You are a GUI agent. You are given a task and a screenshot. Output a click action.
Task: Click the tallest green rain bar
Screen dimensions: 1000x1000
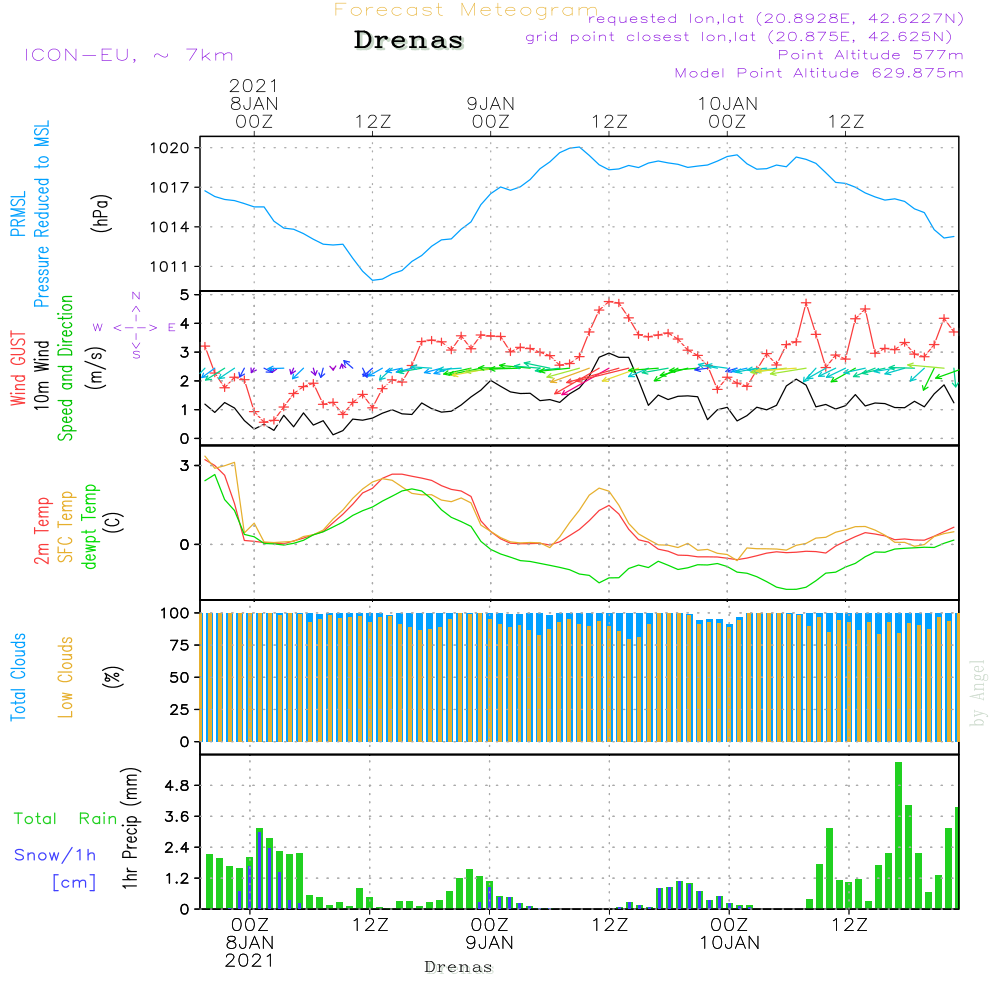click(x=899, y=835)
